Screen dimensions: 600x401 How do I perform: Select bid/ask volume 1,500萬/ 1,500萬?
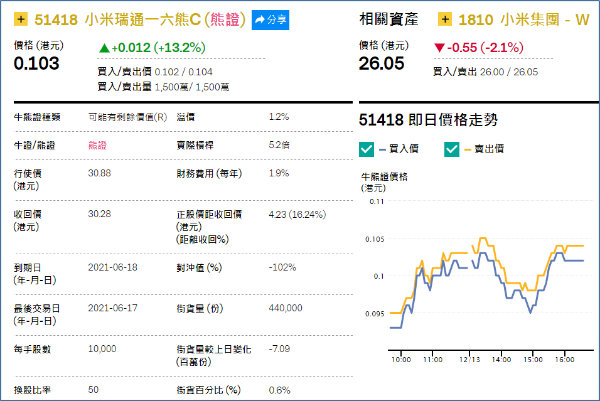[x=192, y=87]
